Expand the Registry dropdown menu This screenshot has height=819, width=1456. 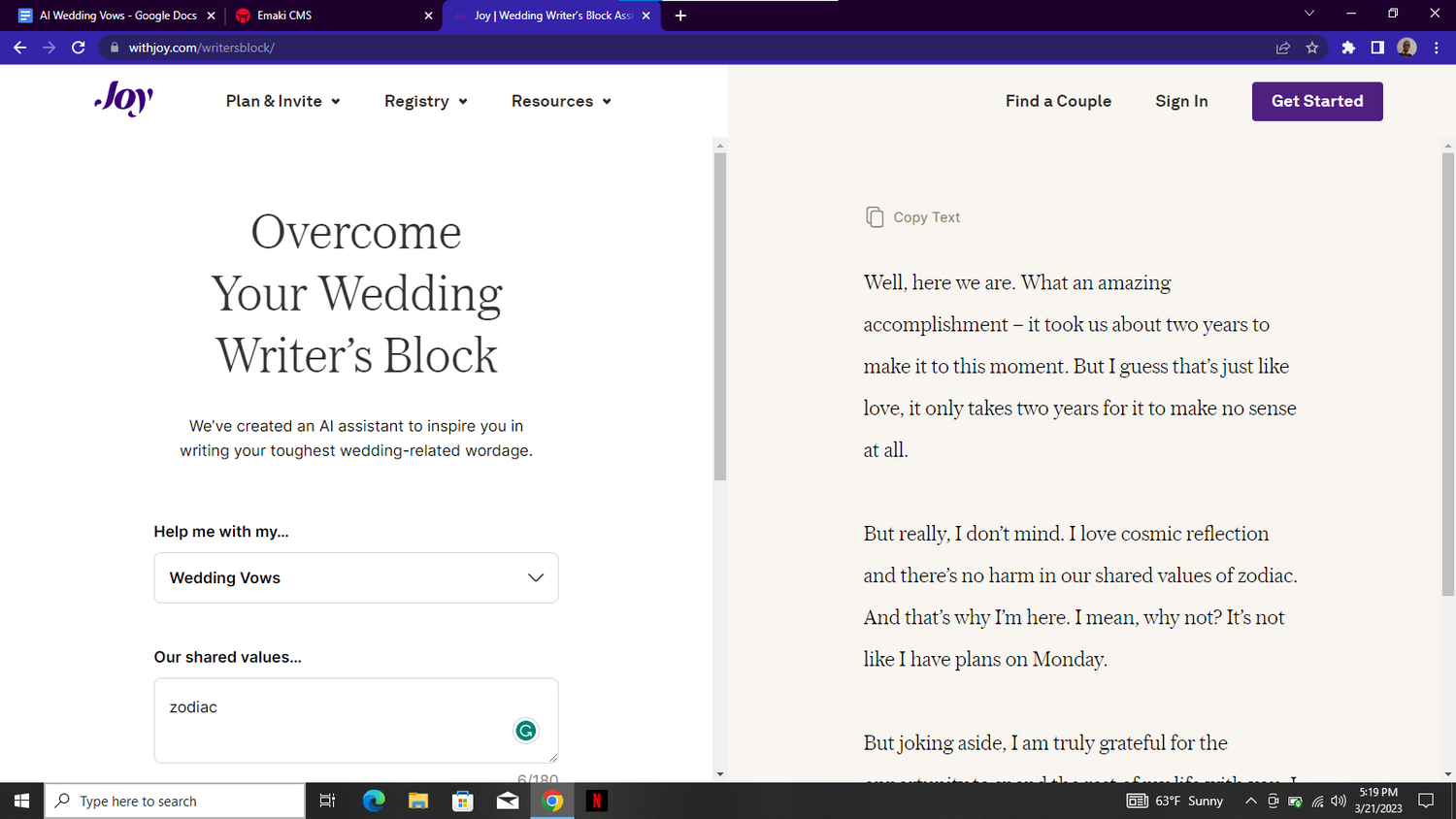tap(425, 101)
